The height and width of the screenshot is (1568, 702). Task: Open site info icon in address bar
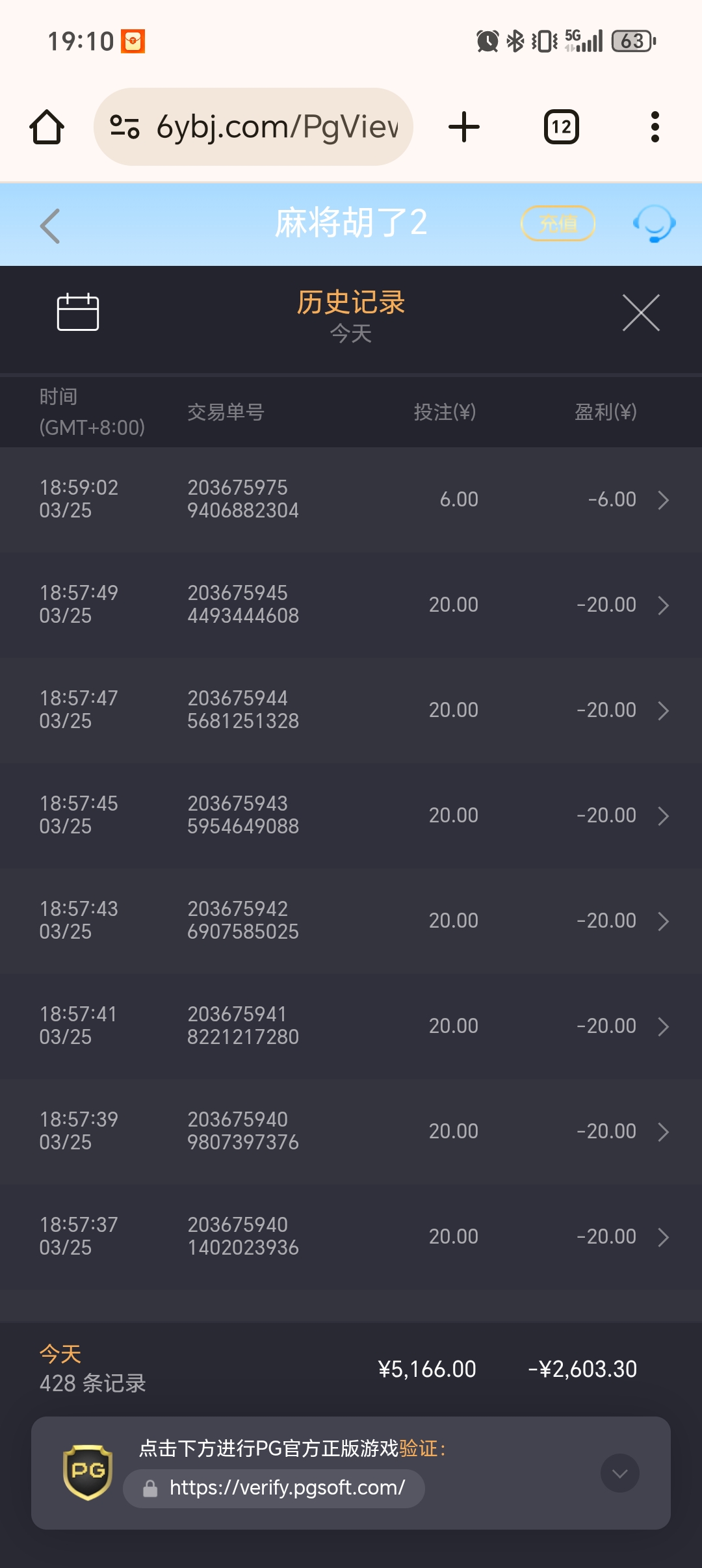(124, 127)
